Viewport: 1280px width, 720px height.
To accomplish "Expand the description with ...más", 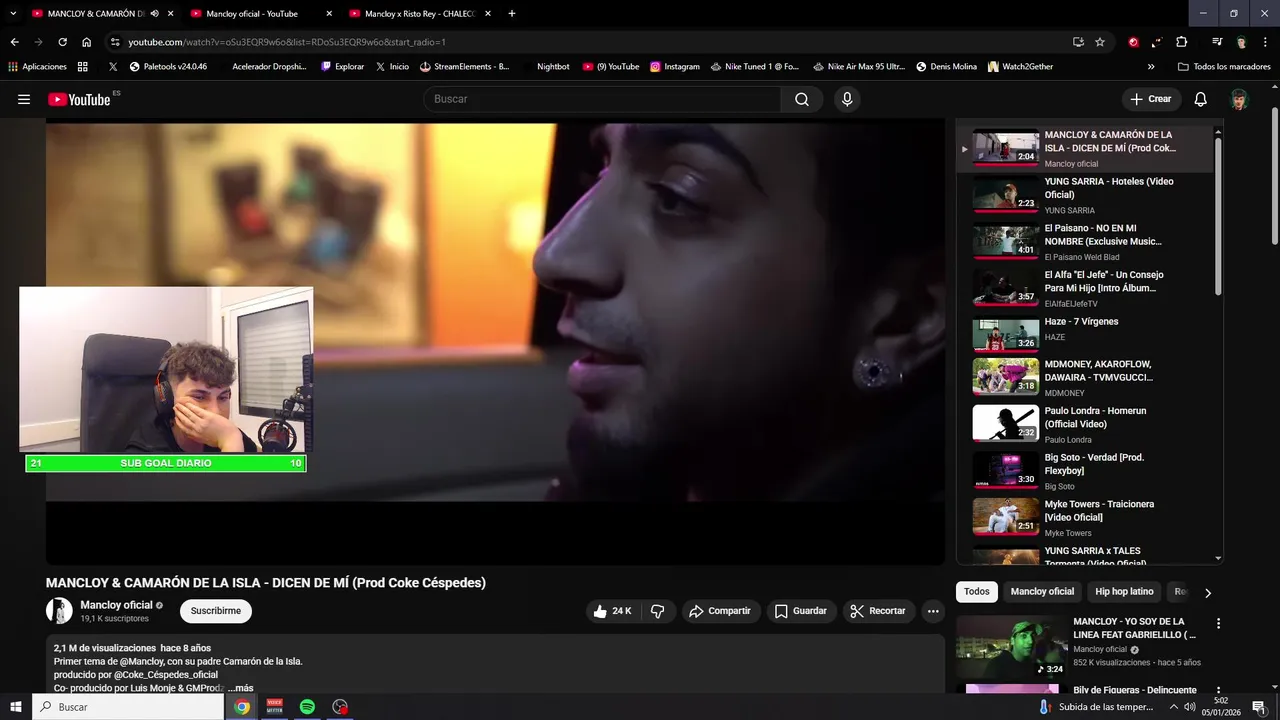I will (240, 688).
